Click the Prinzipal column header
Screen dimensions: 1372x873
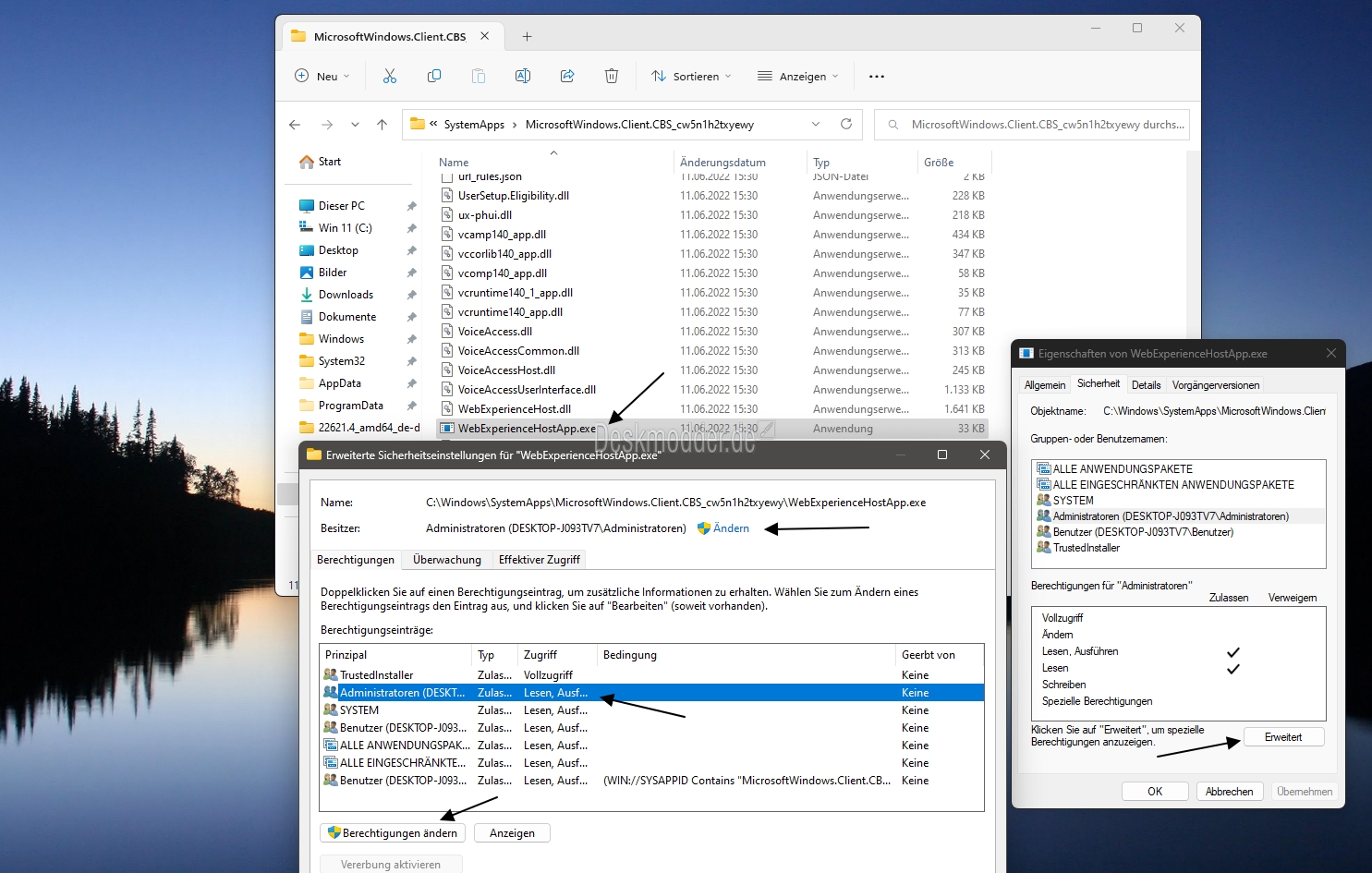pos(396,655)
